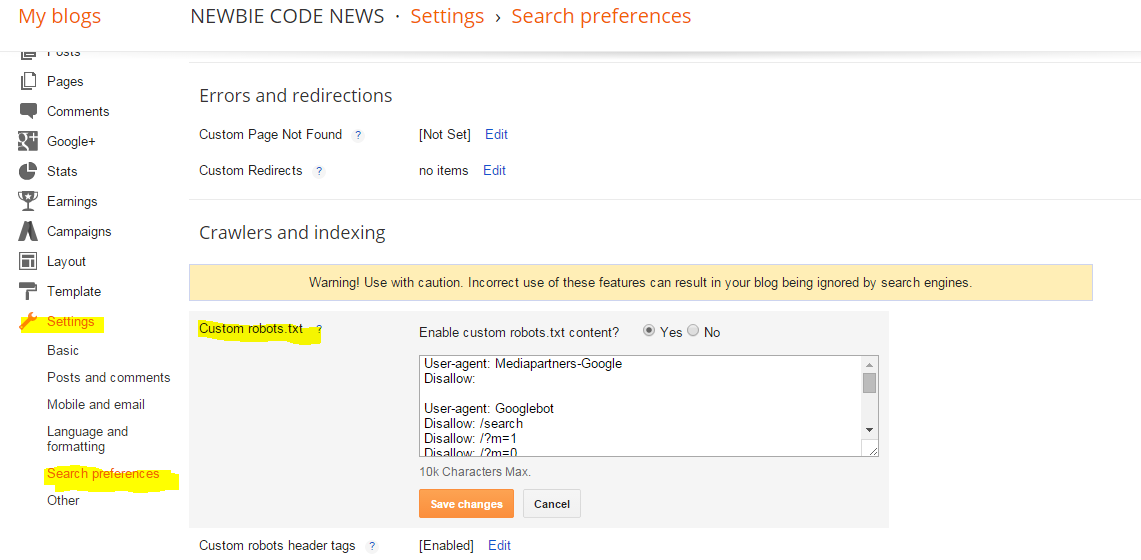
Task: Select Yes for custom robots.txt content
Action: tap(649, 331)
